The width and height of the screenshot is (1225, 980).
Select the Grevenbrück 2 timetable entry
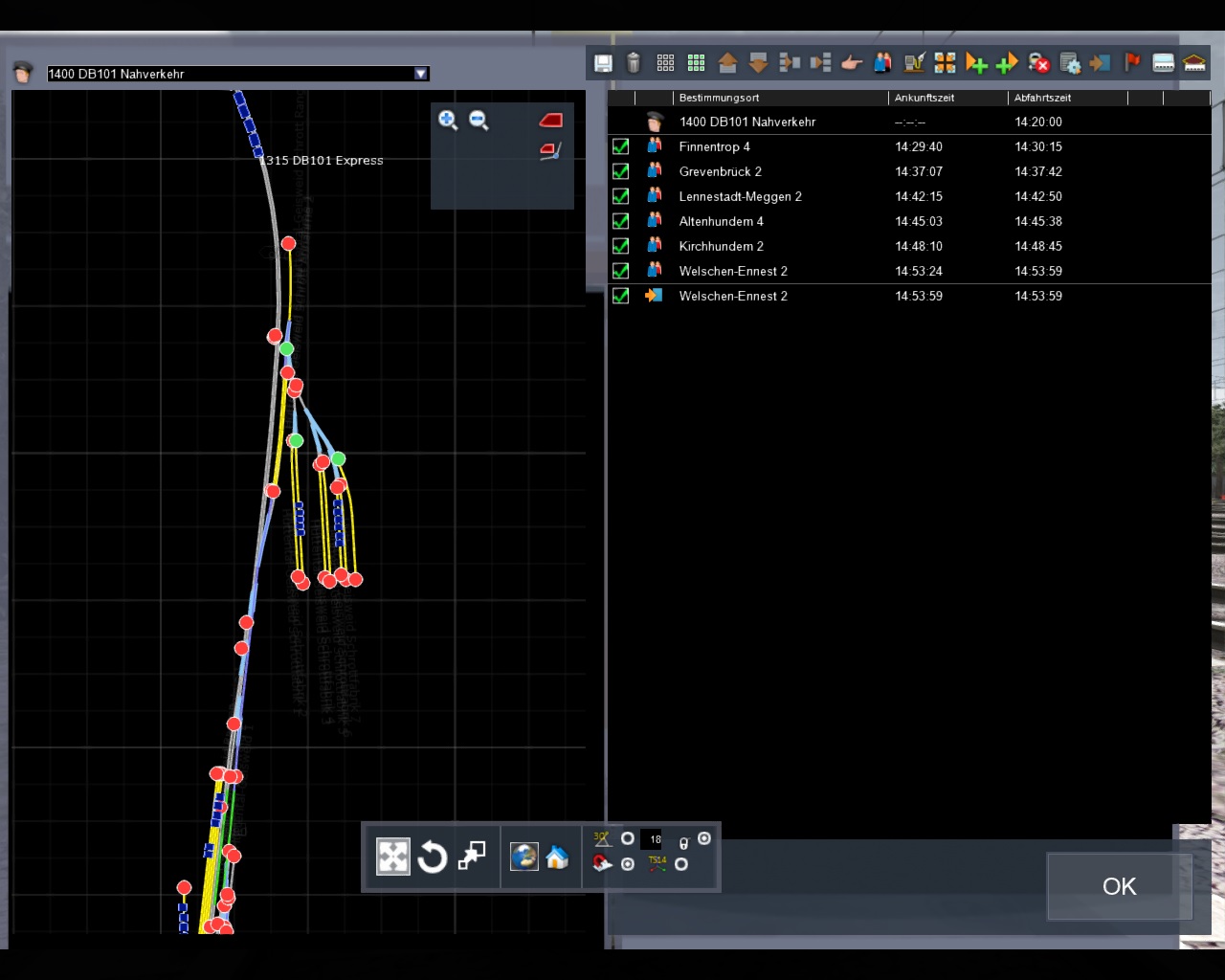pos(720,171)
